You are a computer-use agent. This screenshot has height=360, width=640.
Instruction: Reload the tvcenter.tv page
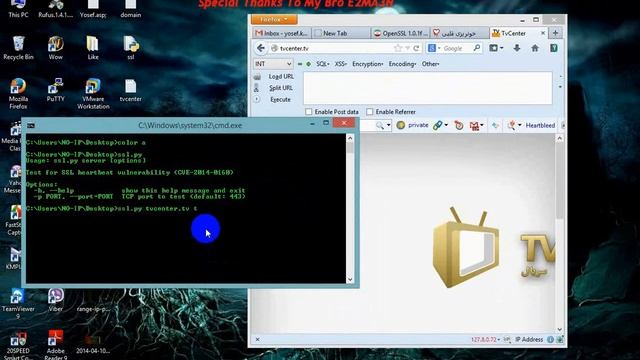[x=416, y=48]
